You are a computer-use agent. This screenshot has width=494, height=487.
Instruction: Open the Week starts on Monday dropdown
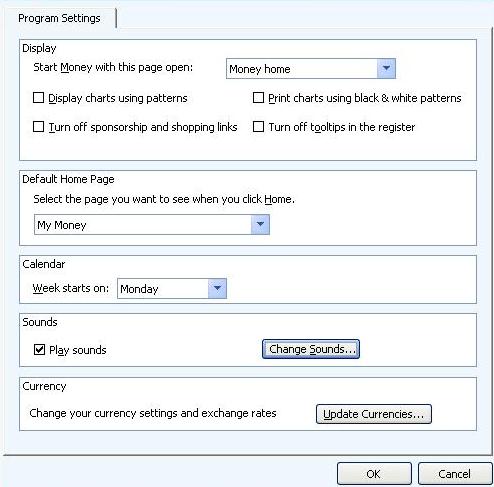(x=172, y=289)
